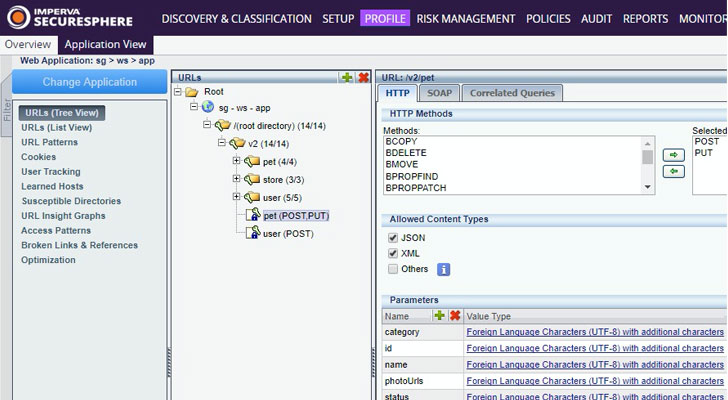Click the blue info icon beside Others
The width and height of the screenshot is (728, 400).
(444, 269)
